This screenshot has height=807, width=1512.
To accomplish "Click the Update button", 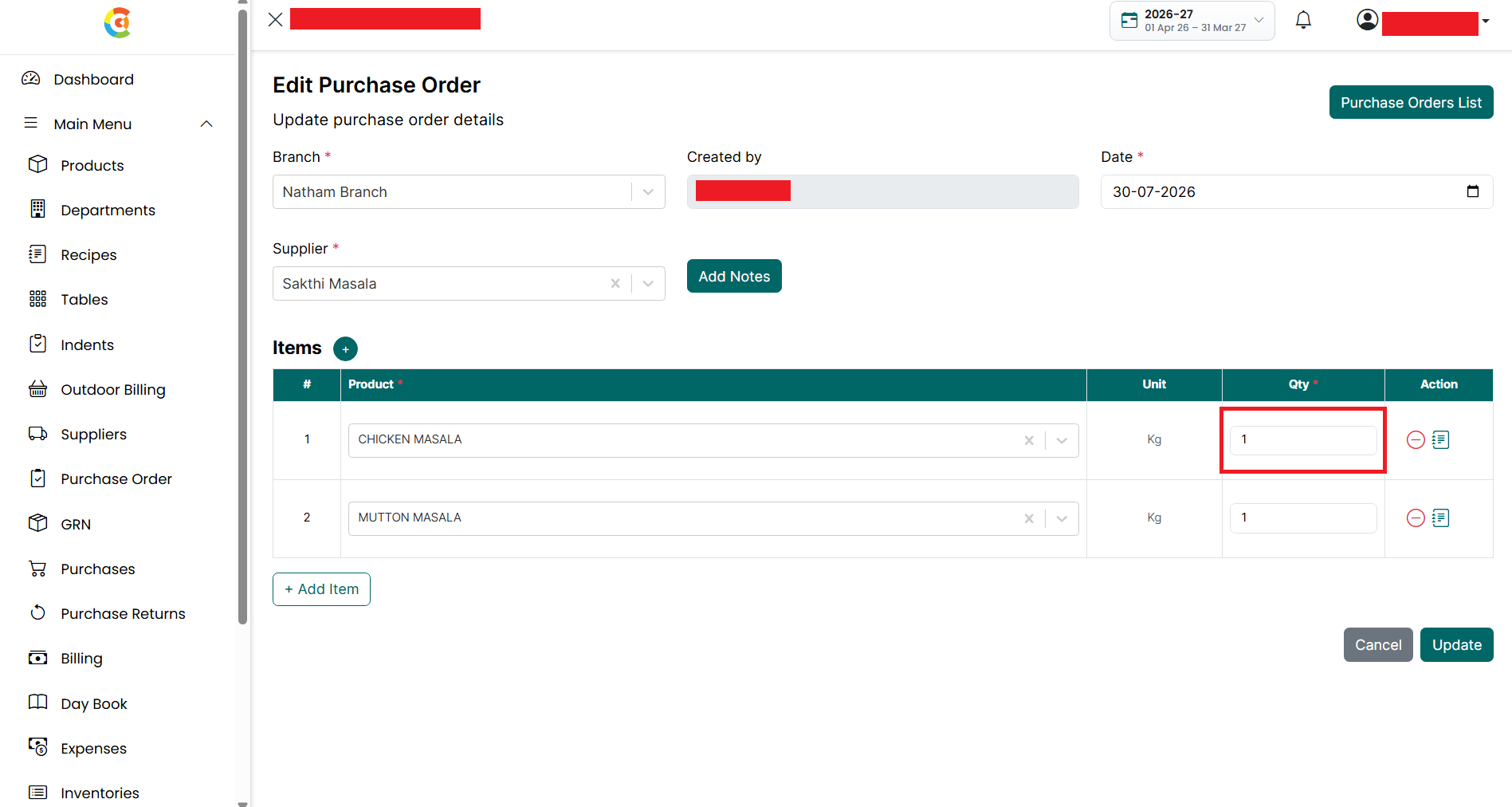I will (1456, 644).
